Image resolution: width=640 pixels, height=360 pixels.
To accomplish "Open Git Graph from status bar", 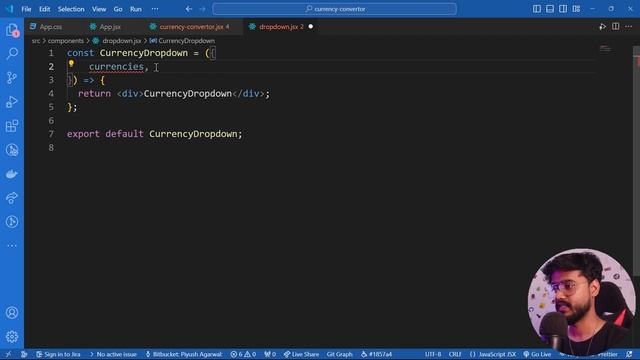I will [339, 354].
